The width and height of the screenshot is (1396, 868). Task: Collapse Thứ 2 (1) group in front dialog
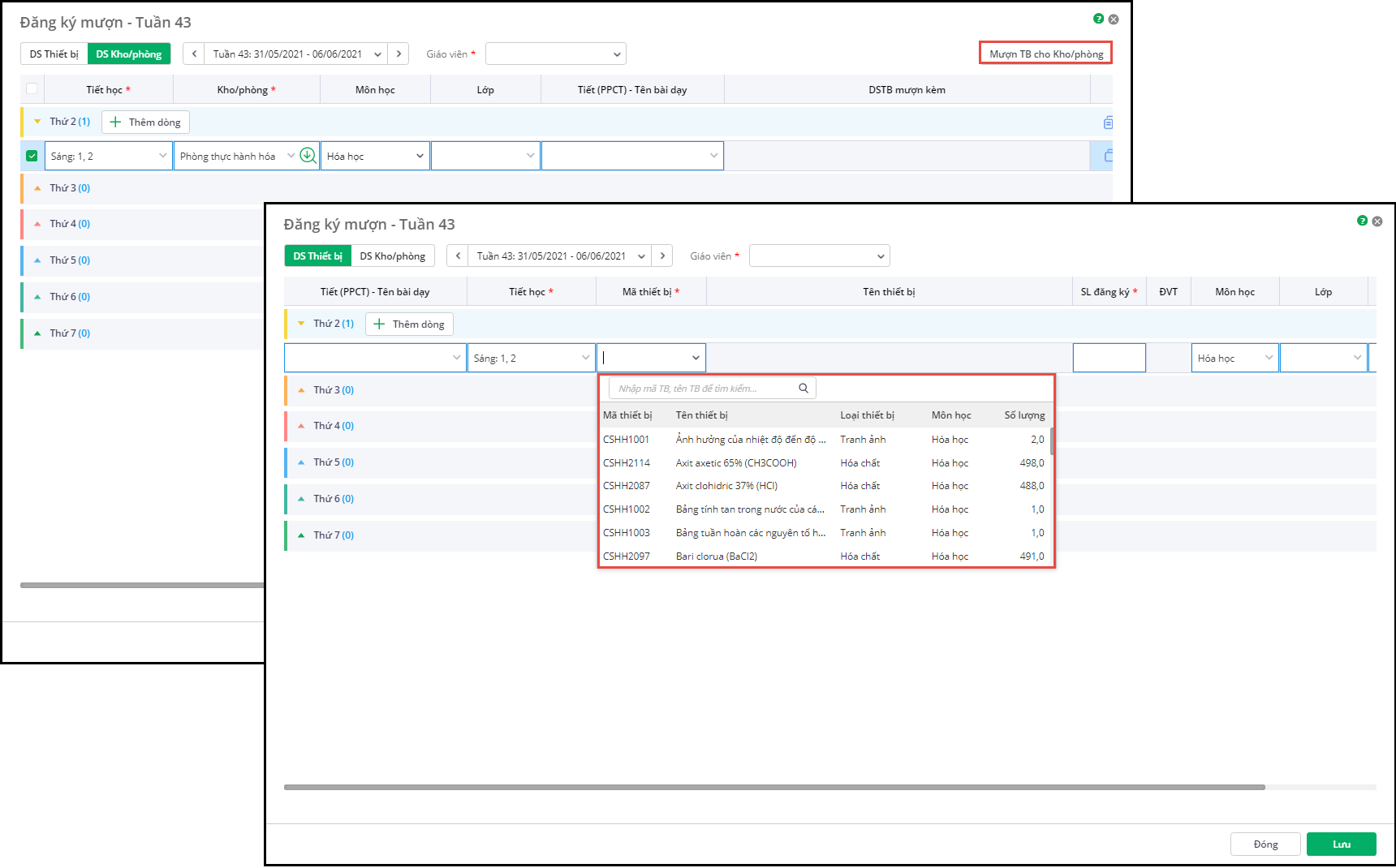coord(301,324)
